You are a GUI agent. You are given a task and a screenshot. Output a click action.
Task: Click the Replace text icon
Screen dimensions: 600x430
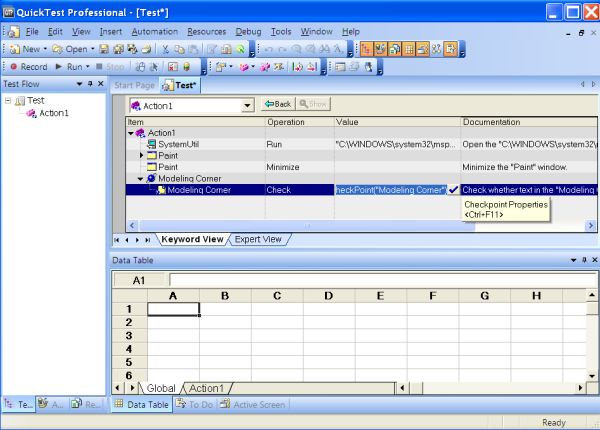(x=338, y=49)
